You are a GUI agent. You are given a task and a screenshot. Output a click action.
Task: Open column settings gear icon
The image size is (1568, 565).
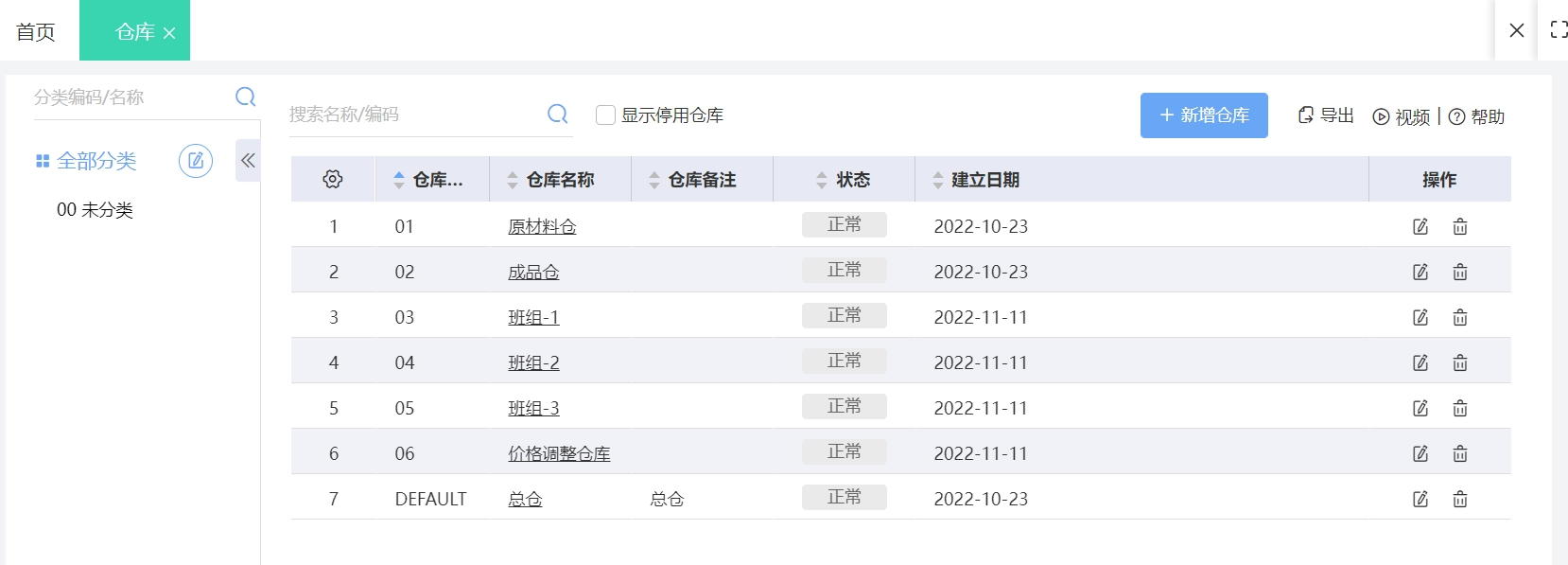[x=333, y=179]
